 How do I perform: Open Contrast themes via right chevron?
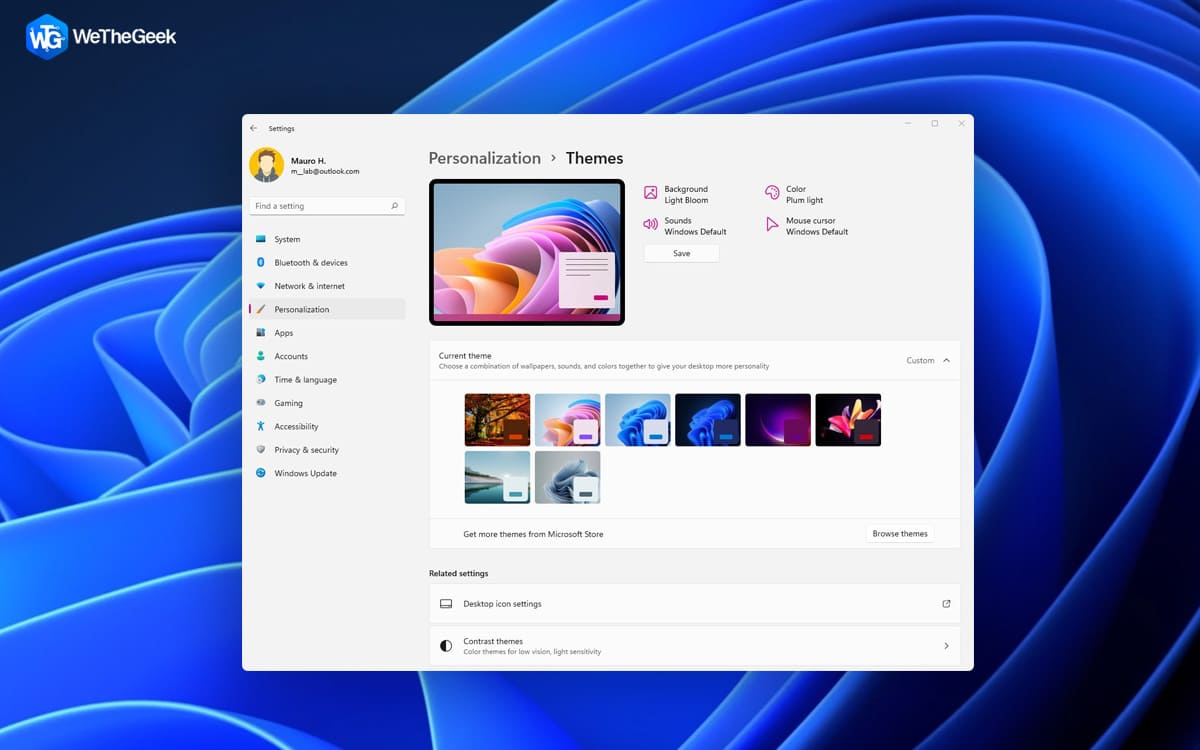[946, 646]
